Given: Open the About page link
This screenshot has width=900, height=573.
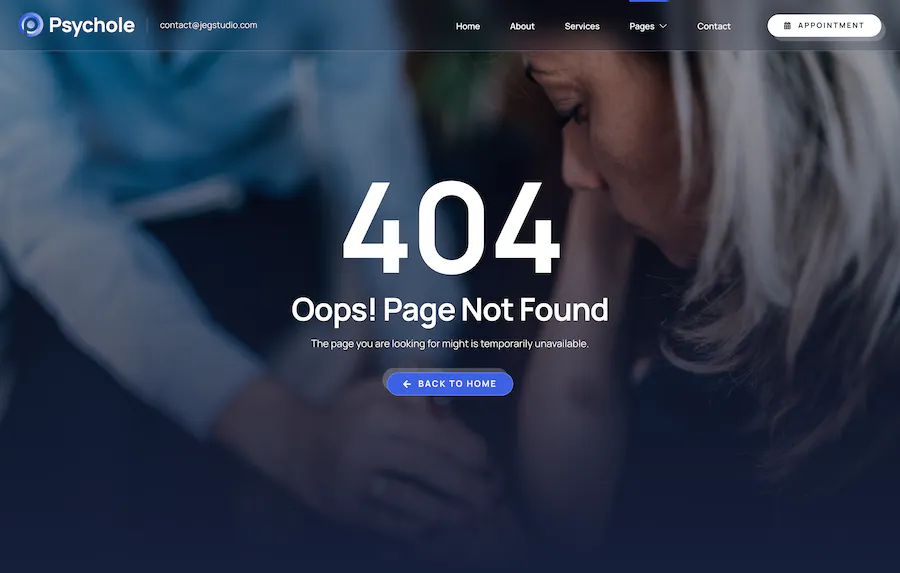Looking at the screenshot, I should pos(522,26).
